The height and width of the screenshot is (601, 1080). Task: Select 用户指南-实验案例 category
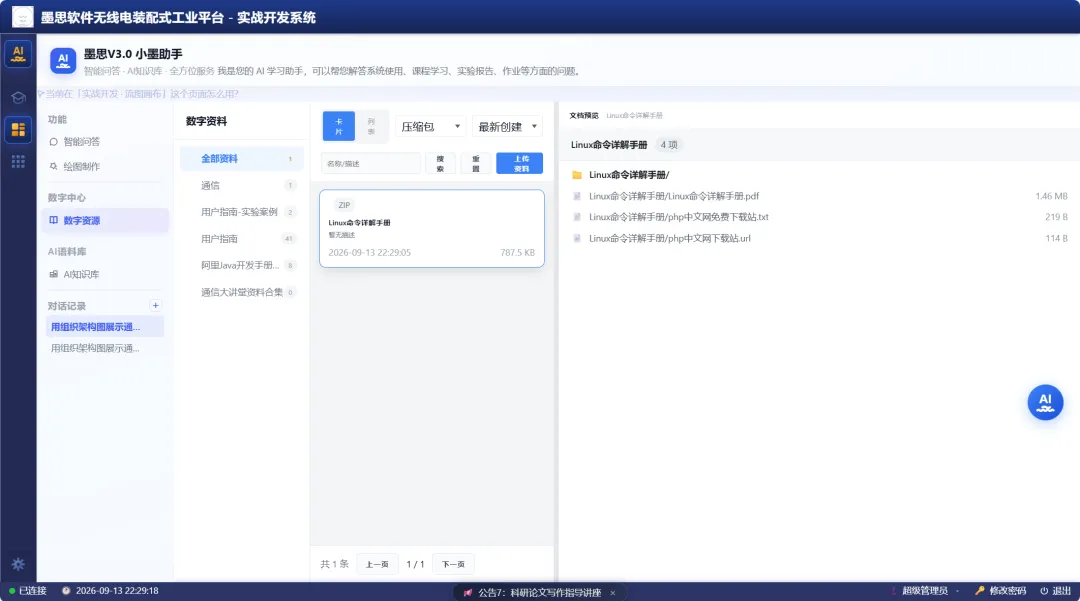tap(241, 212)
